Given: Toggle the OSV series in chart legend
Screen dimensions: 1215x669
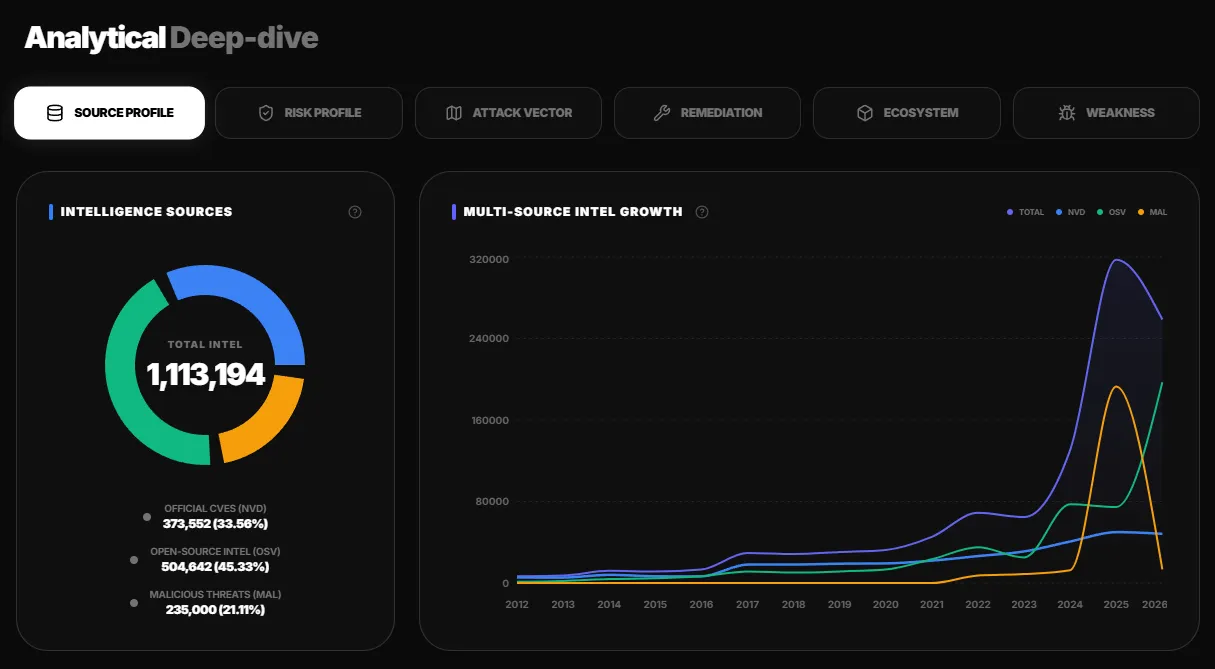Looking at the screenshot, I should pos(1112,212).
